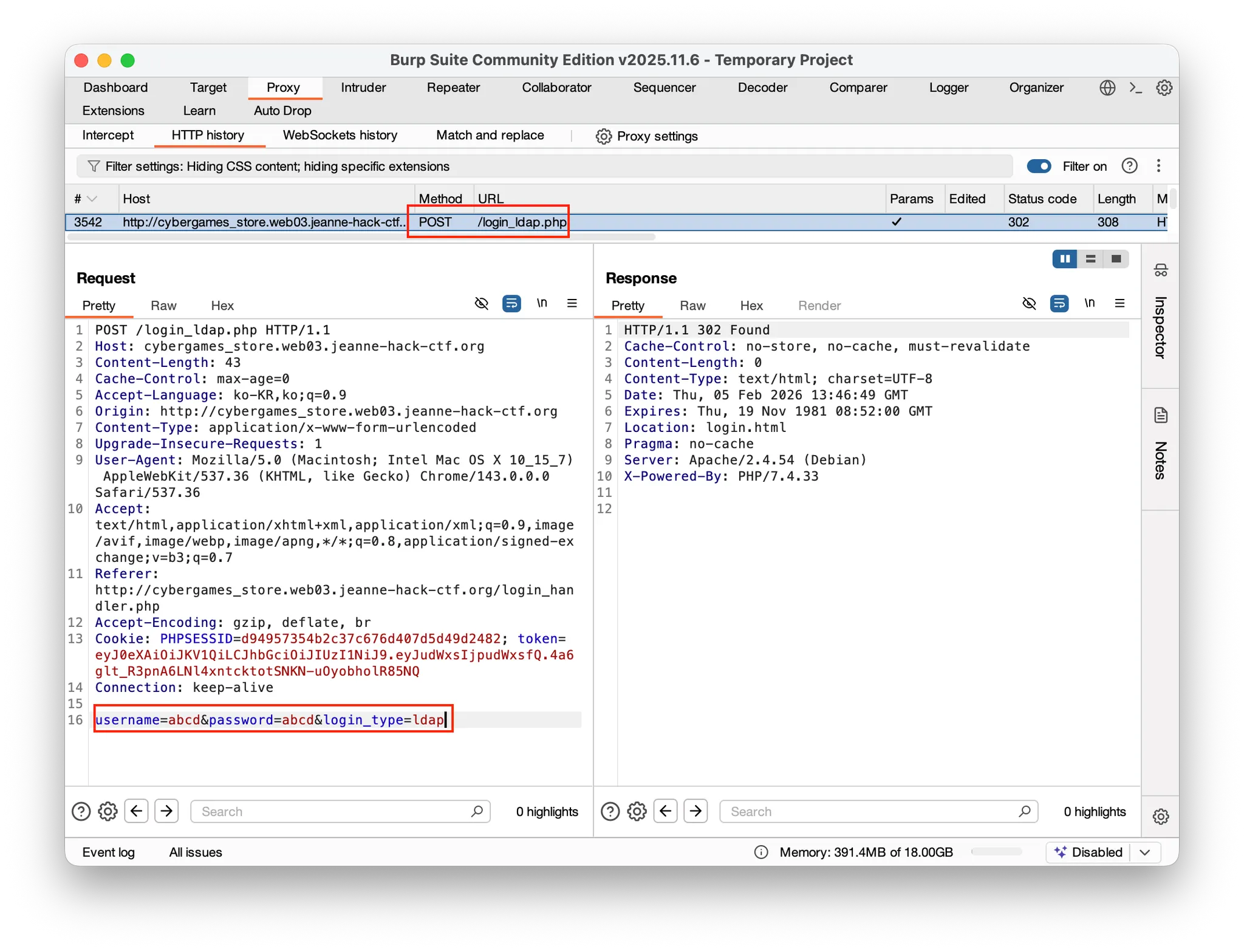
Task: Switch to the Repeater tab
Action: click(x=453, y=87)
